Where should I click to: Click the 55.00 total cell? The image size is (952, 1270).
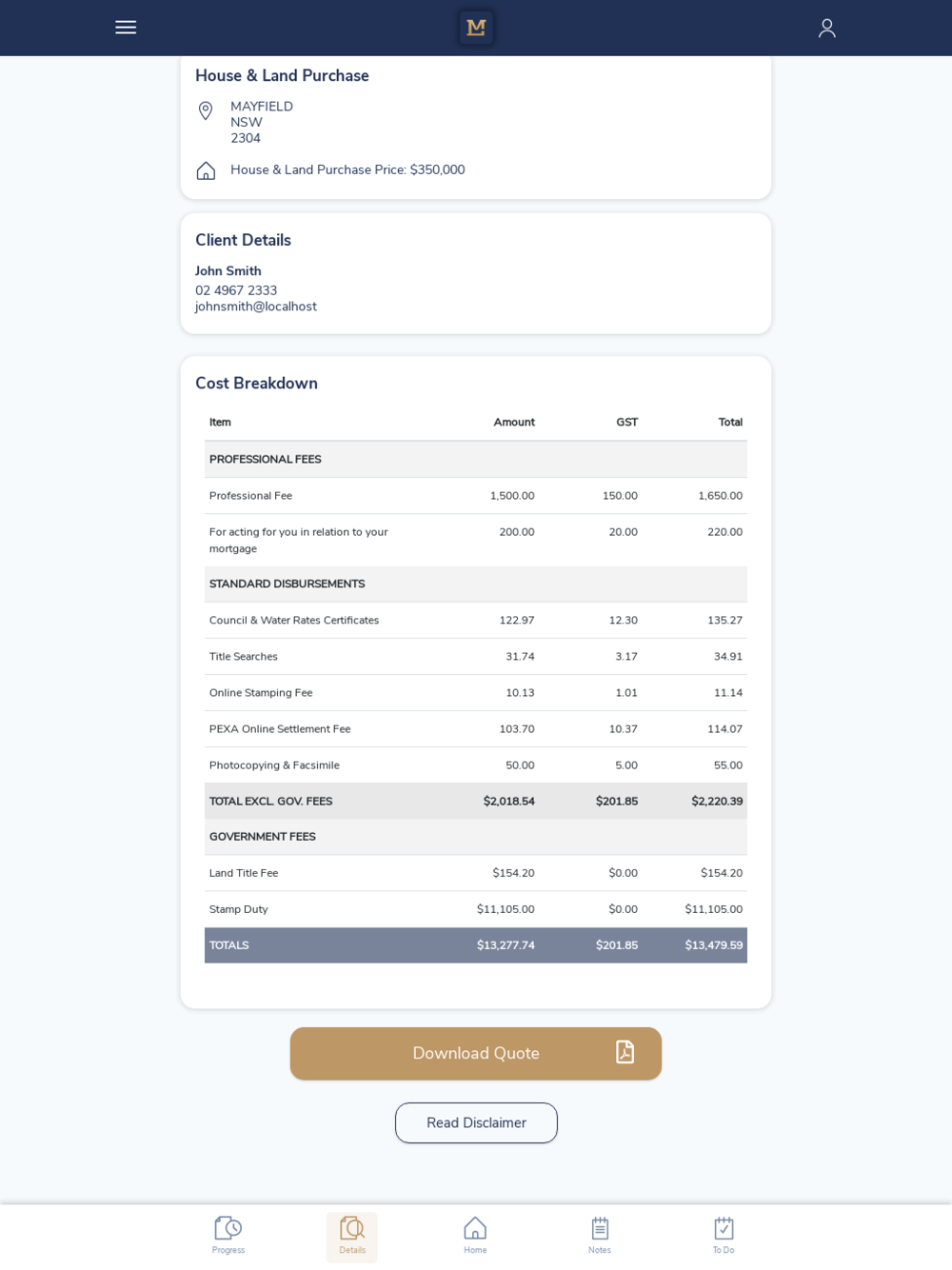pos(728,764)
